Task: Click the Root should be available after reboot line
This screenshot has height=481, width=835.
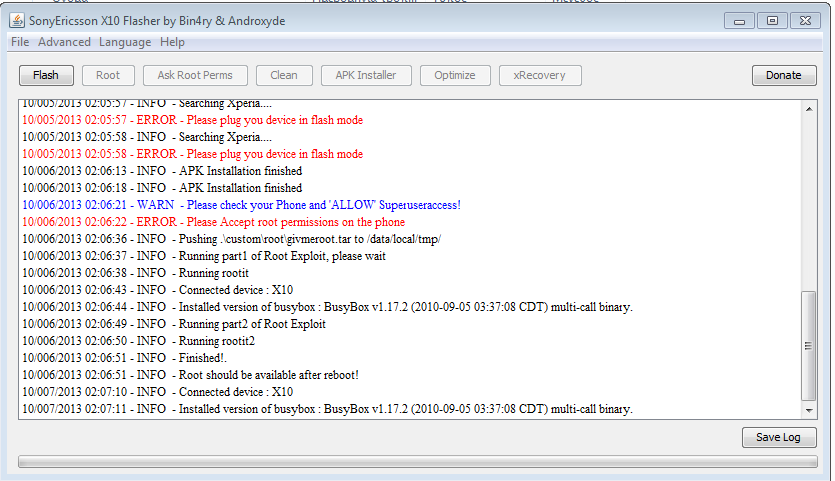Action: click(191, 375)
